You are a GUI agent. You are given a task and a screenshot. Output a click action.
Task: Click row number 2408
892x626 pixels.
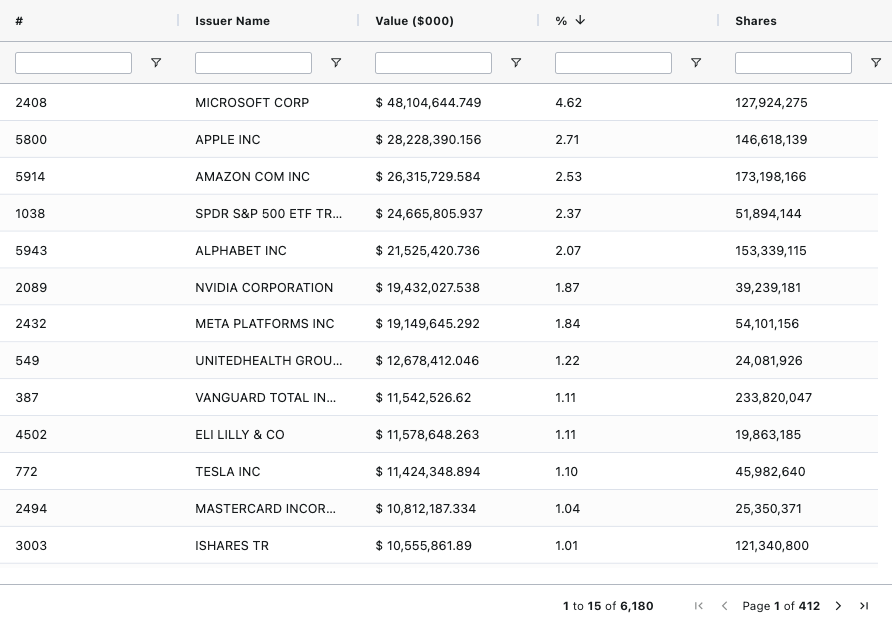(31, 102)
